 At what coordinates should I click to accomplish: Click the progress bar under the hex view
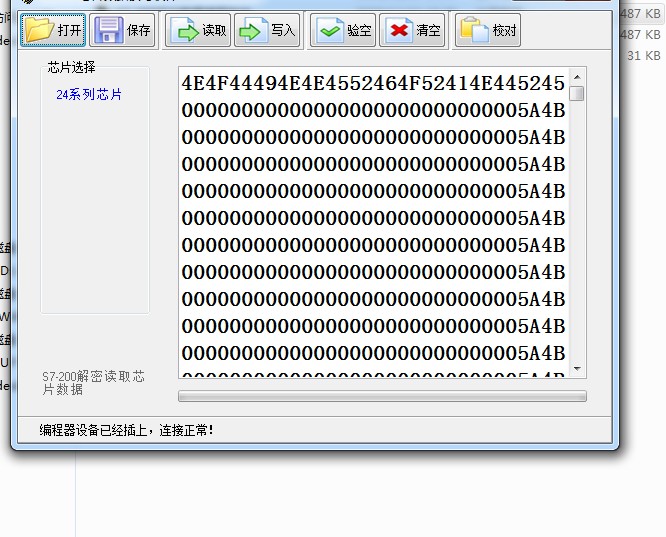pyautogui.click(x=381, y=396)
